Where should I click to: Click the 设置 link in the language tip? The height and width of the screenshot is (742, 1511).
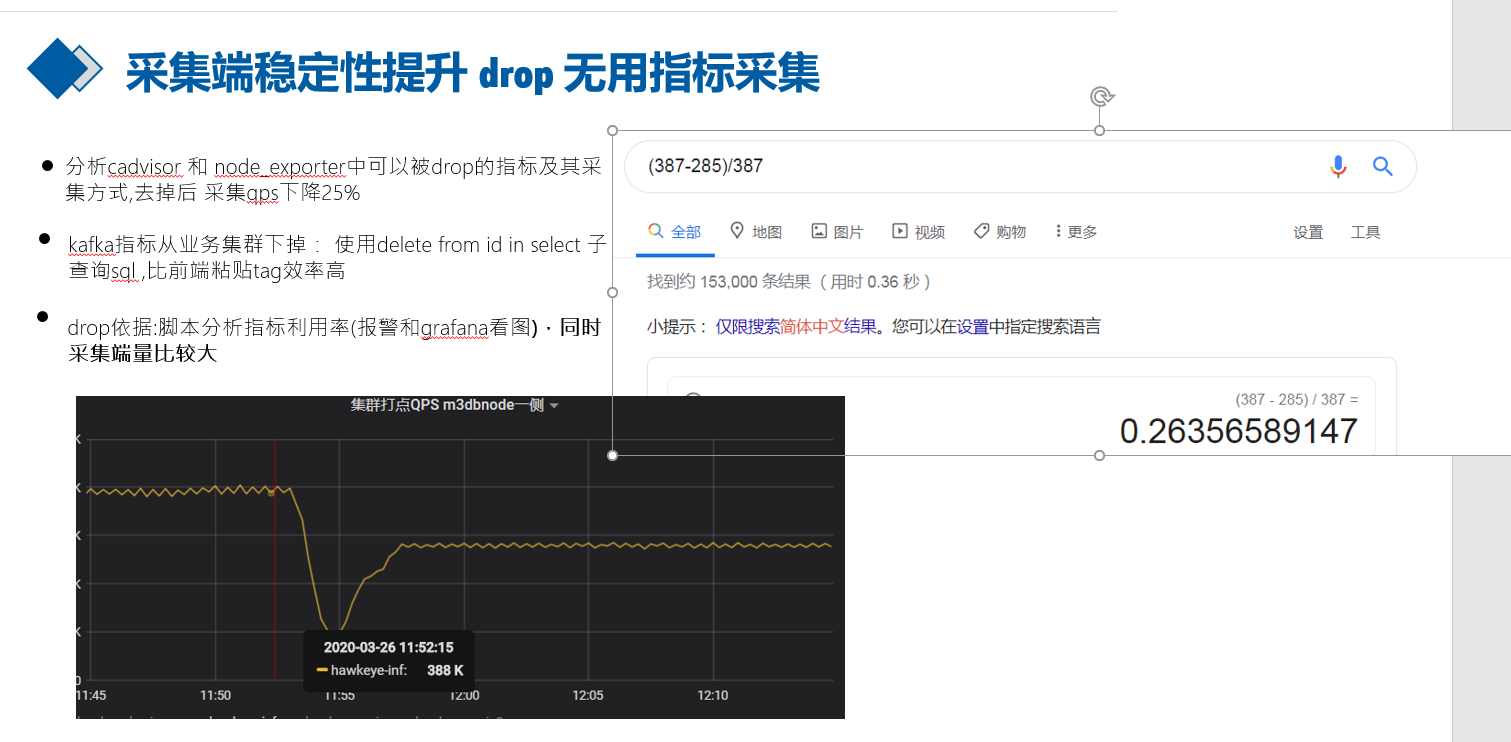pyautogui.click(x=973, y=327)
